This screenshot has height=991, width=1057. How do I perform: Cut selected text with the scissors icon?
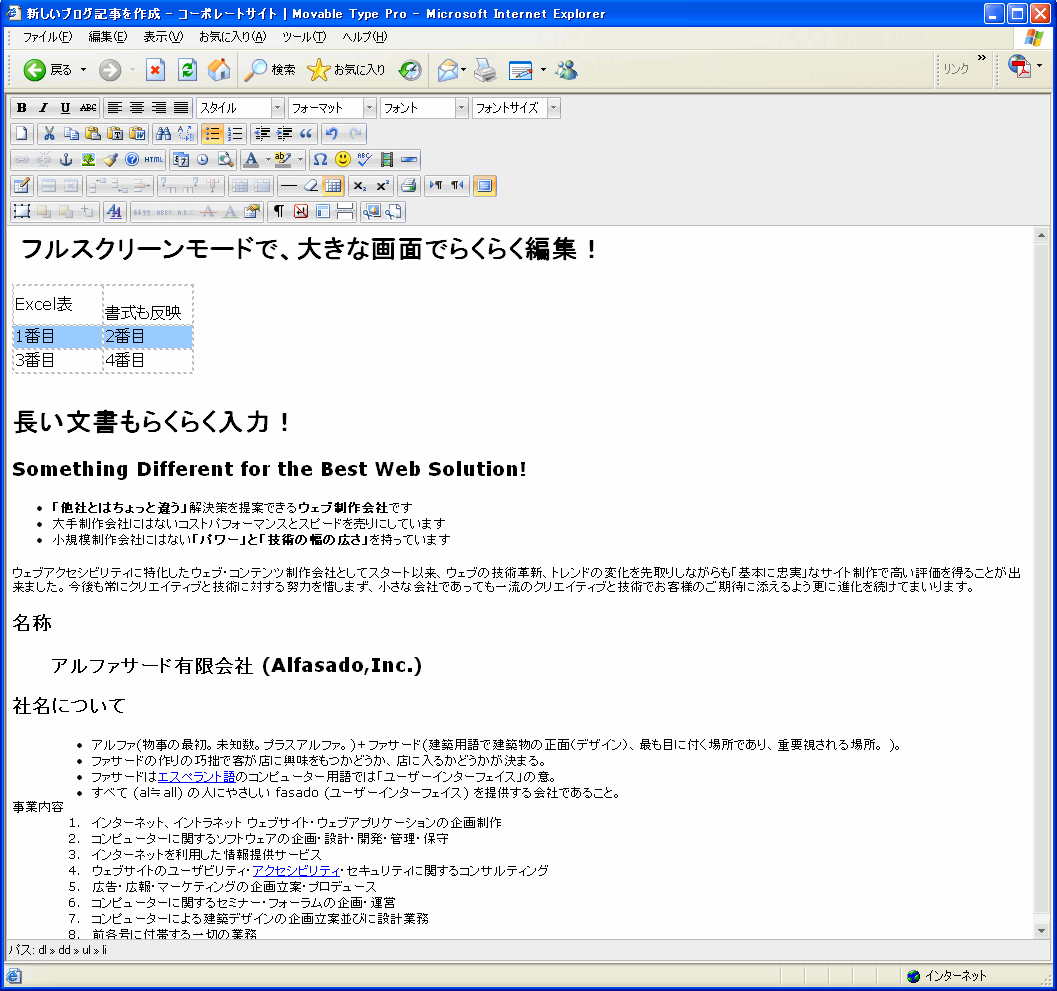pos(49,133)
